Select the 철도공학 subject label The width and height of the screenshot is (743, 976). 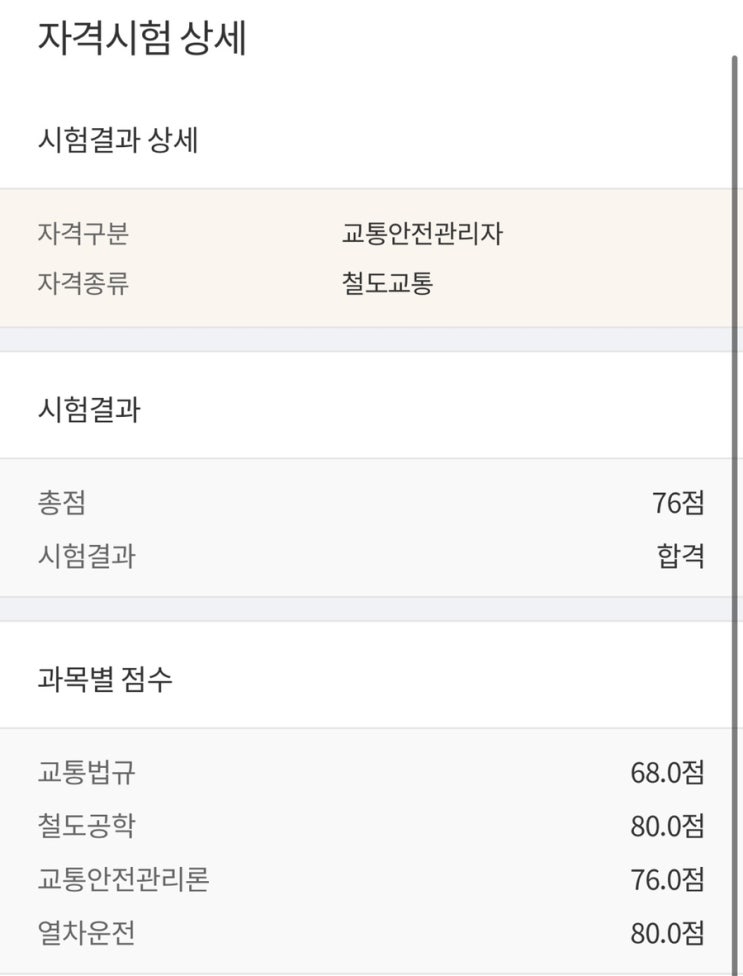point(85,826)
